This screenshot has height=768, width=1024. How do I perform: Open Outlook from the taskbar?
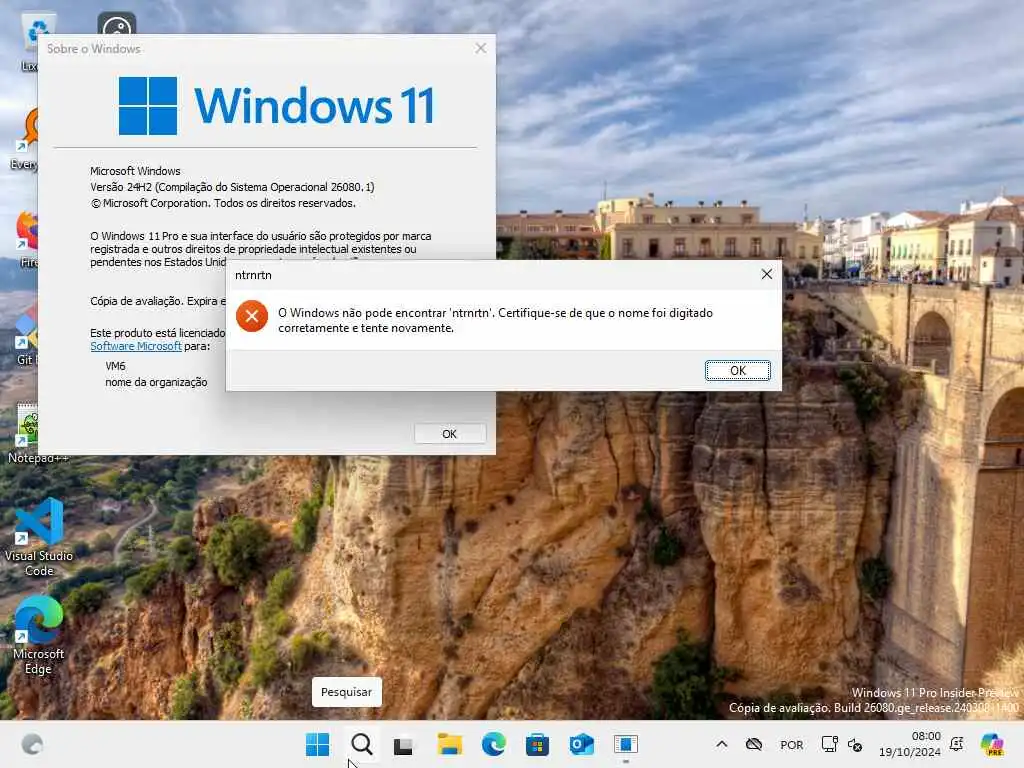click(x=581, y=744)
